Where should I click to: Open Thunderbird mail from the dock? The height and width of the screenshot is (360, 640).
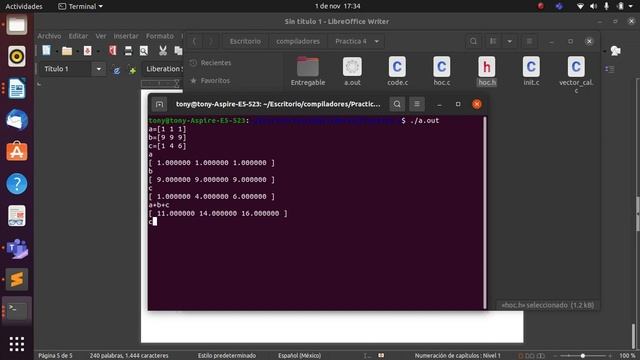[x=17, y=120]
